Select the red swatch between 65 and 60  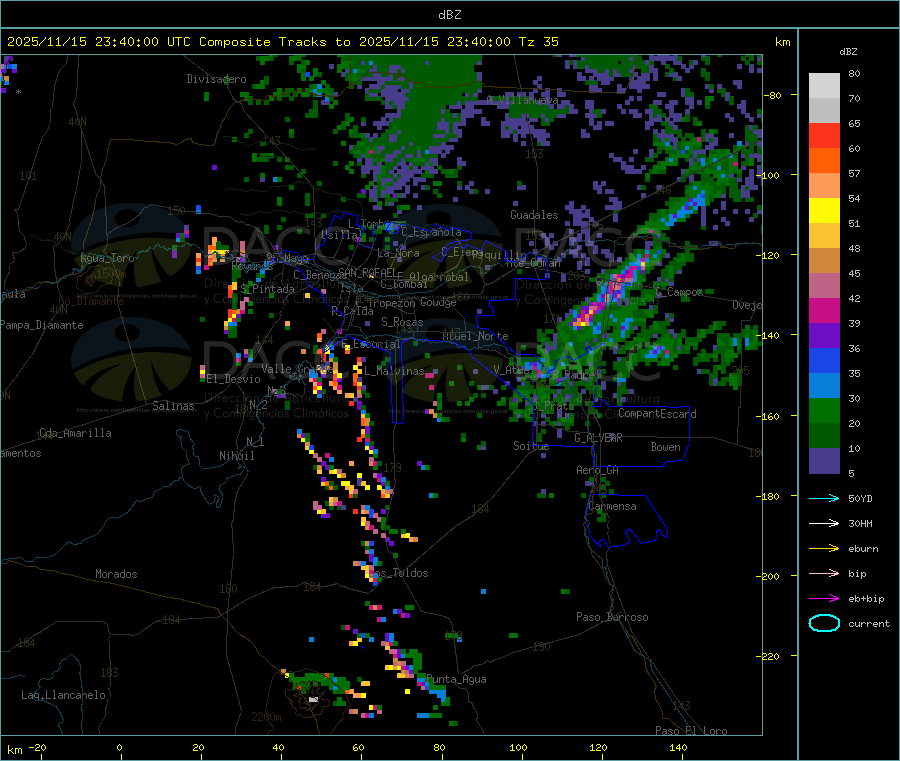824,135
